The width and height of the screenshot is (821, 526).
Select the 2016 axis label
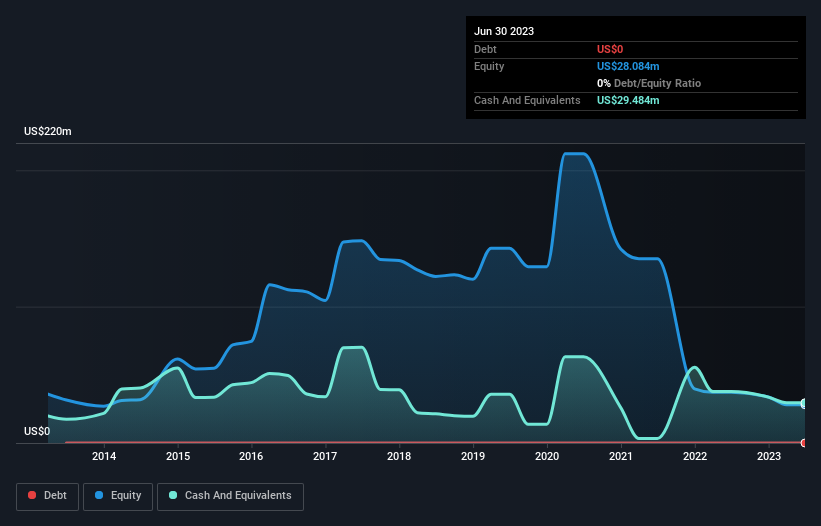coord(251,456)
